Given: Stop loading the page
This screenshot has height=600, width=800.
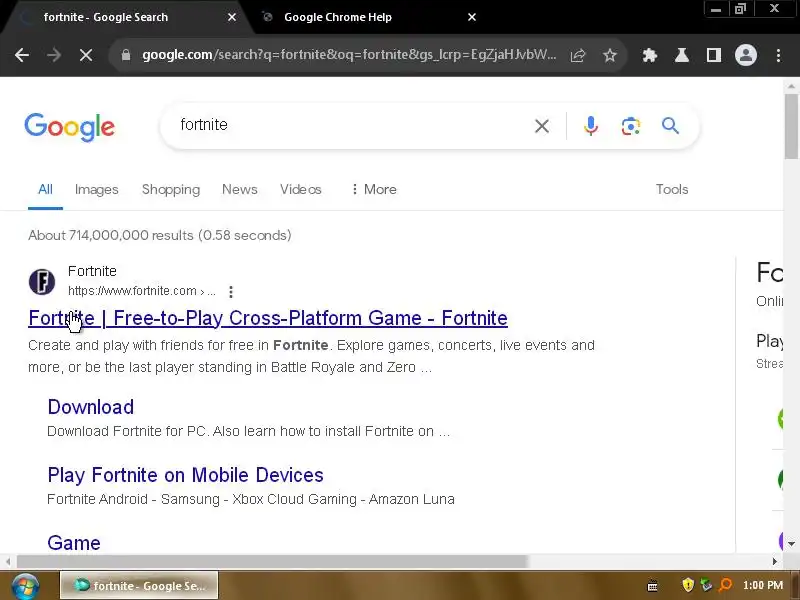Looking at the screenshot, I should [86, 55].
